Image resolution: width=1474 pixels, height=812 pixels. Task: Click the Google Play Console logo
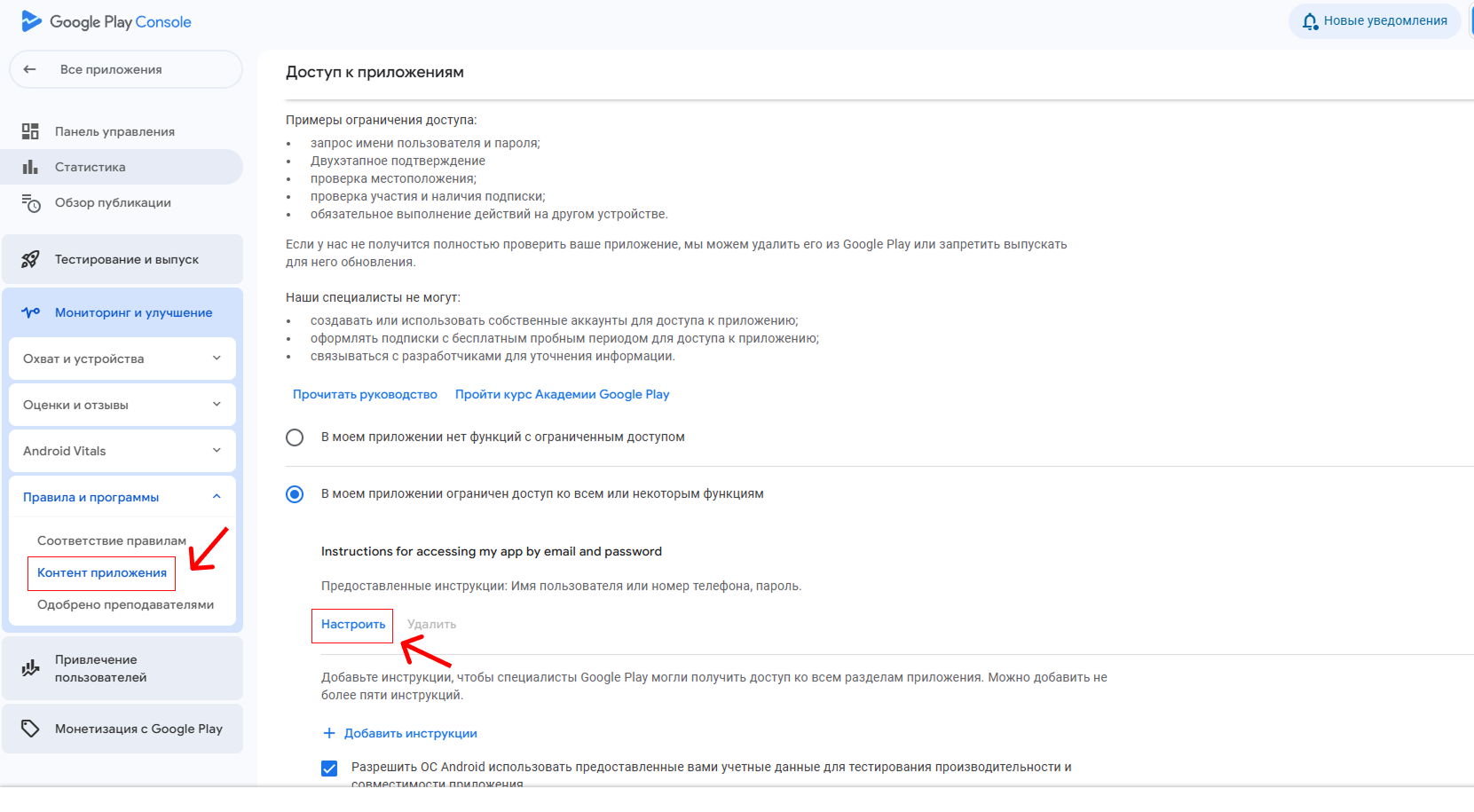106,21
